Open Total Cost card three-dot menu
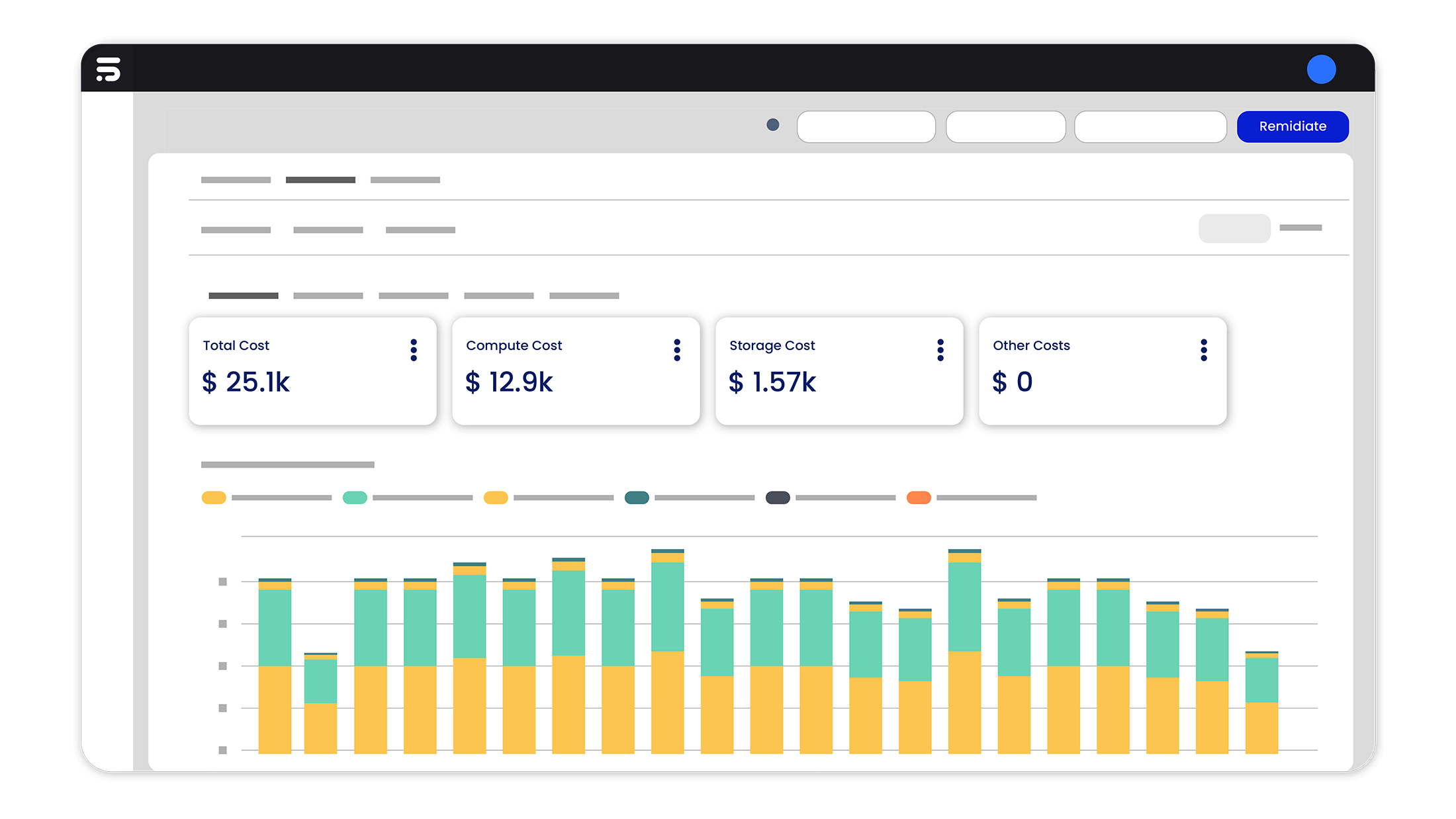Screen dimensions: 1456x819 414,350
